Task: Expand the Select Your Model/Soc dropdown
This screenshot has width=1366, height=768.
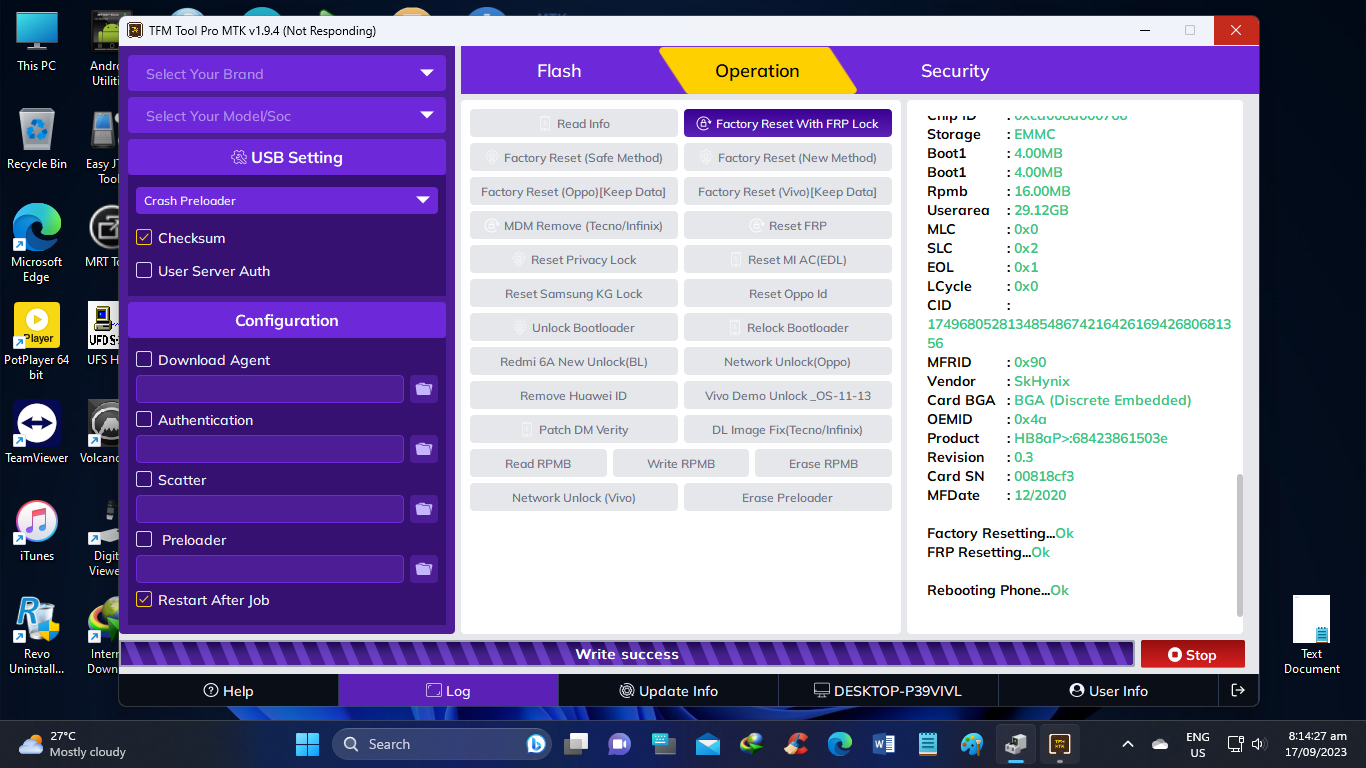Action: 287,115
